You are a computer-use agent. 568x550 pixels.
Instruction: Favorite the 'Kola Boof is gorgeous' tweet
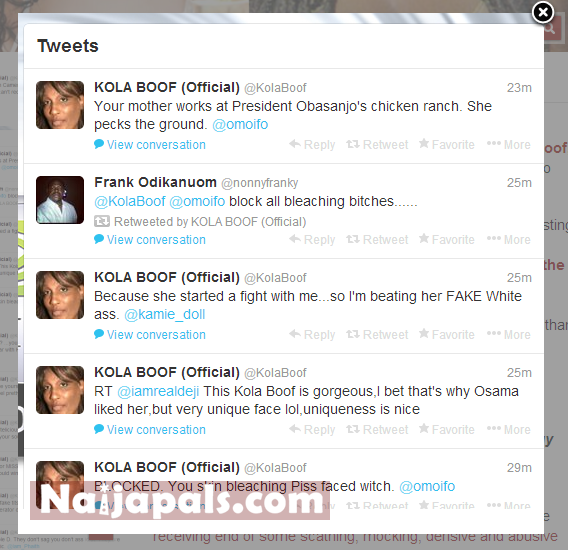(x=447, y=429)
